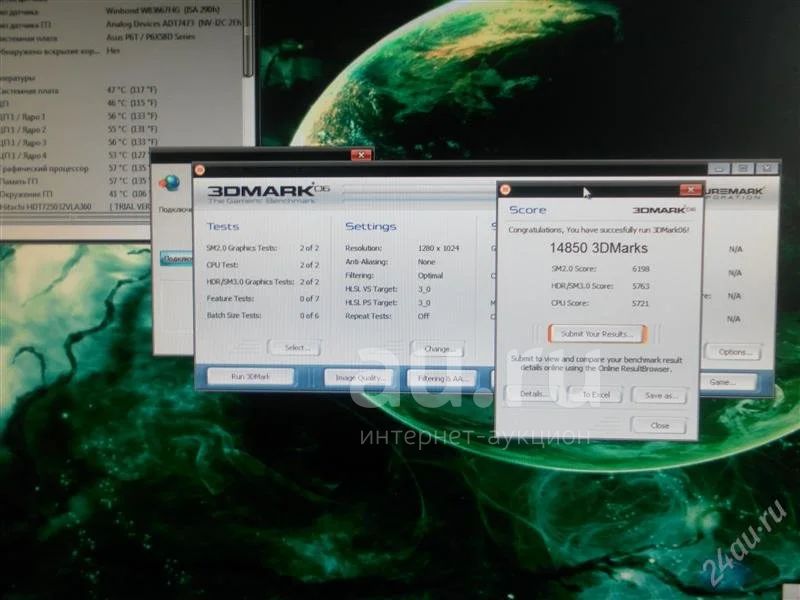Click the Resolution value 1280 x 1024
Screen dimensions: 800x600
438,248
